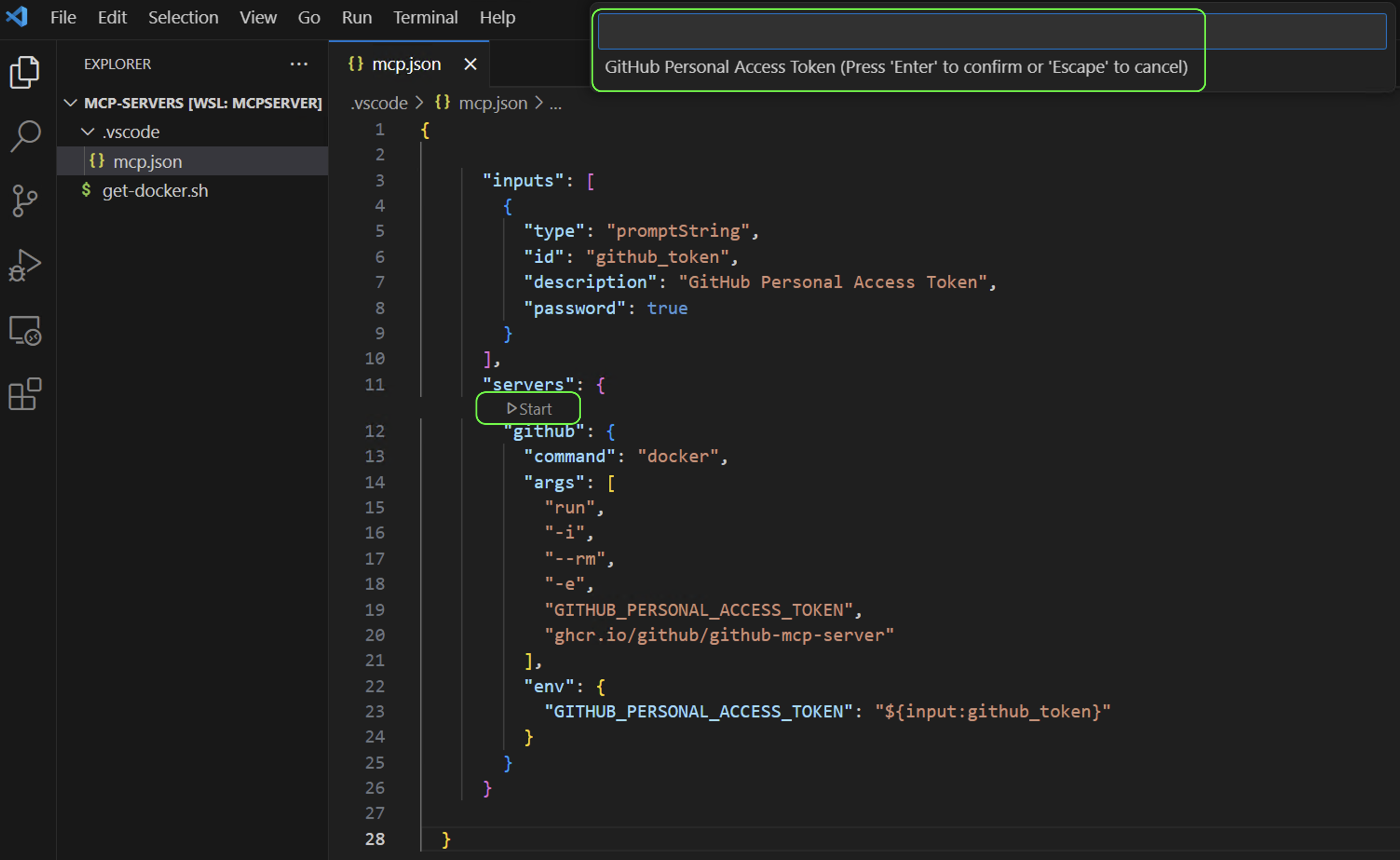Screen dimensions: 1400x860
Task: Click line number 12 in the gutter
Action: point(375,431)
